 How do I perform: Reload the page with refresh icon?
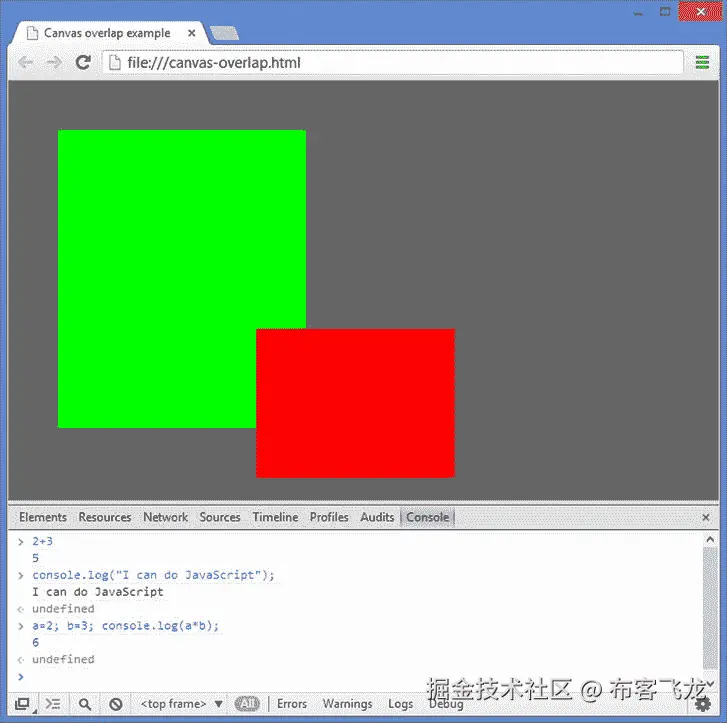pos(83,62)
